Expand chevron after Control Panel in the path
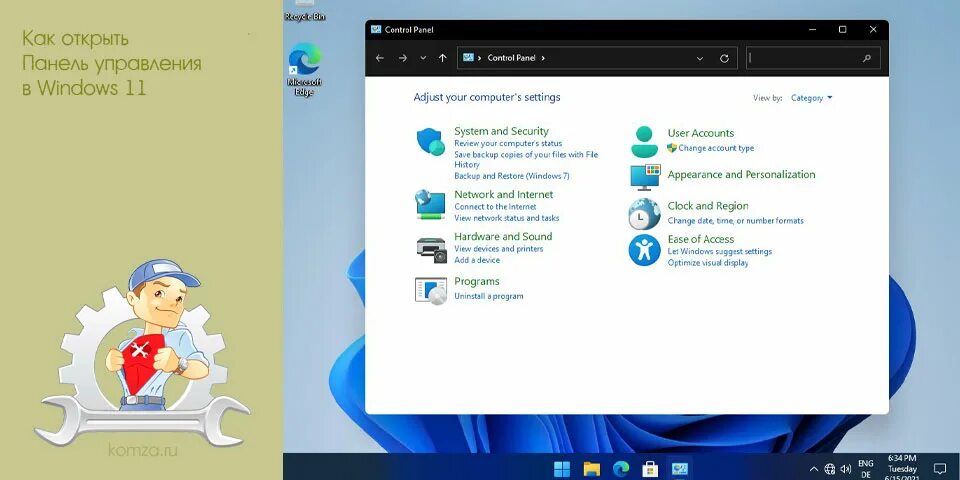Image resolution: width=960 pixels, height=480 pixels. tap(543, 58)
